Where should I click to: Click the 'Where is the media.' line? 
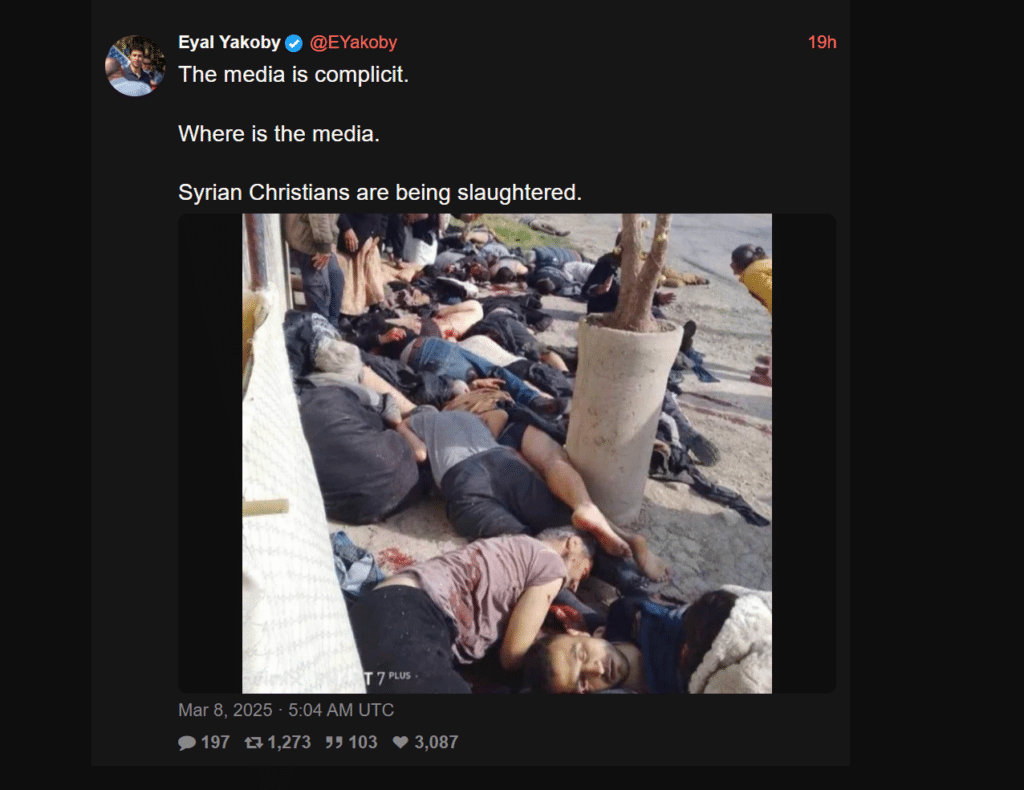pyautogui.click(x=279, y=134)
